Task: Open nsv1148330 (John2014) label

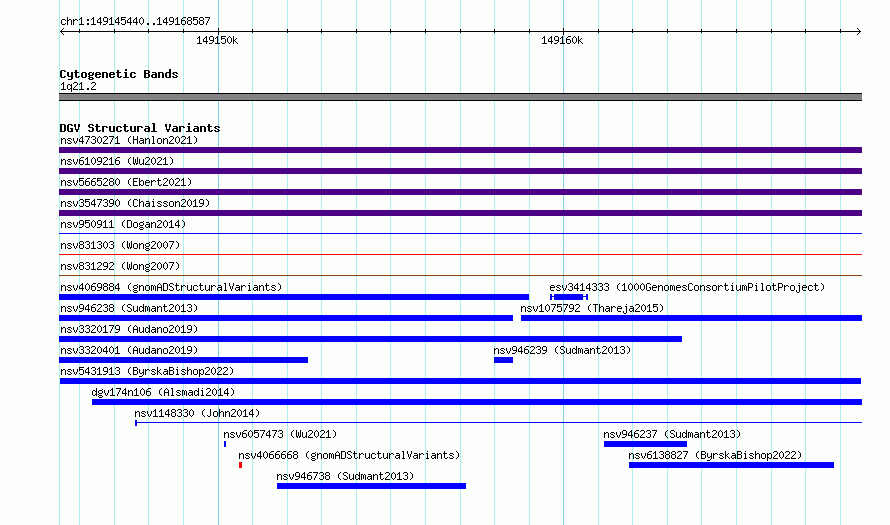Action: 197,413
